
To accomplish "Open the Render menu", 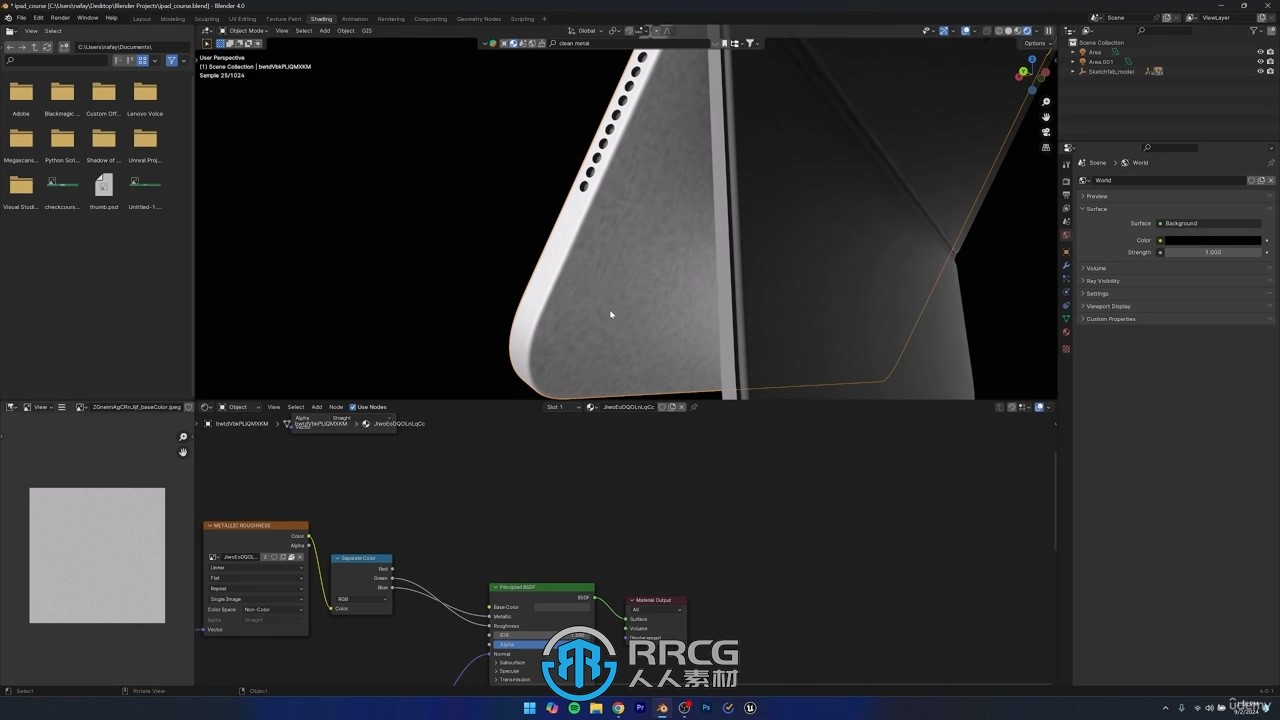I will click(60, 18).
